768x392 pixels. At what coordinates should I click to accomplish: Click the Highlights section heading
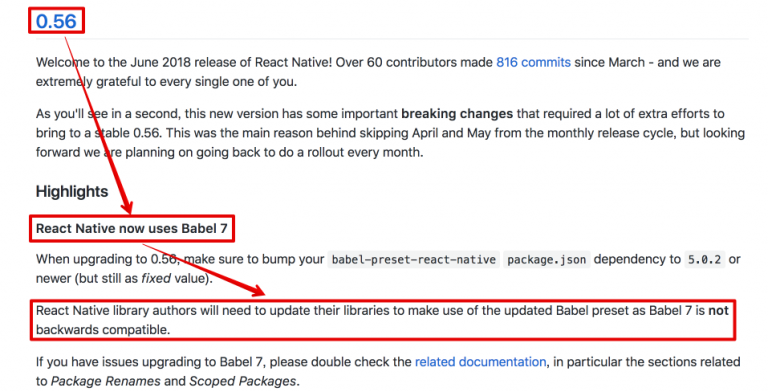point(72,192)
